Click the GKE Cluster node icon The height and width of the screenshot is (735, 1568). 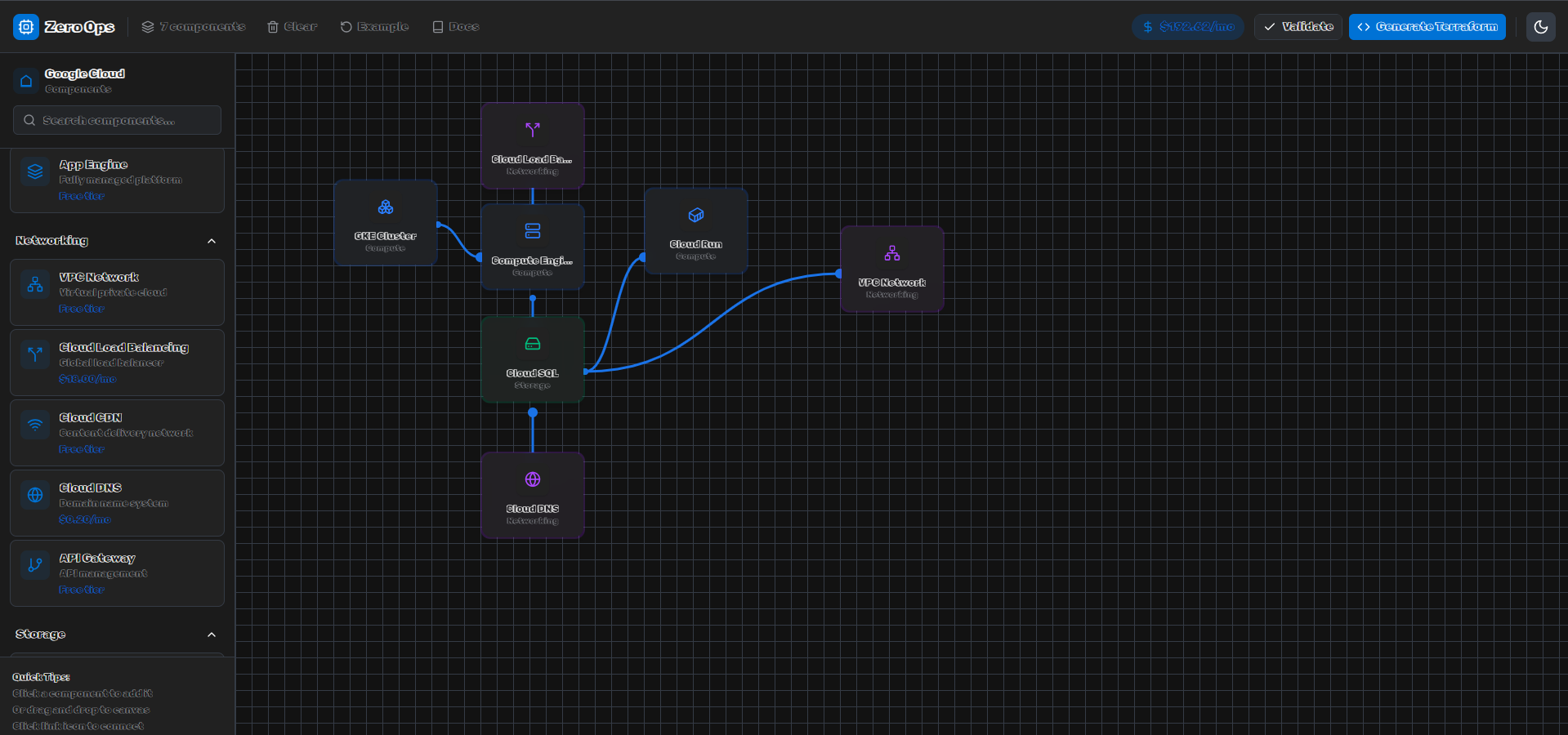point(386,207)
